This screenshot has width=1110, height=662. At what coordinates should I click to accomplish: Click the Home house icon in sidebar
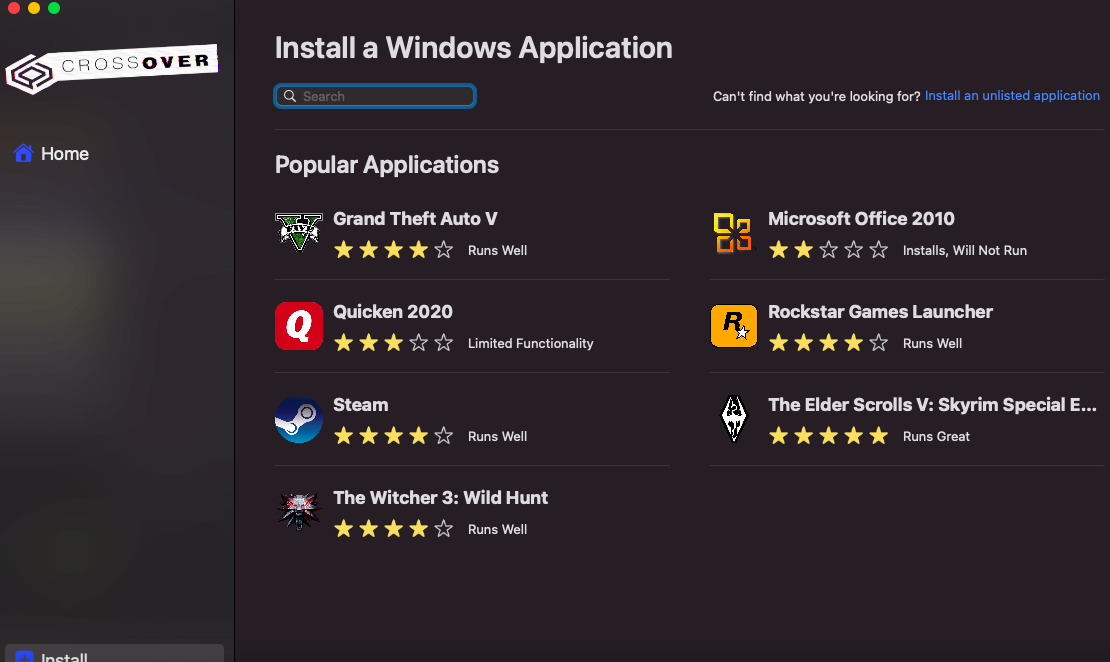23,153
